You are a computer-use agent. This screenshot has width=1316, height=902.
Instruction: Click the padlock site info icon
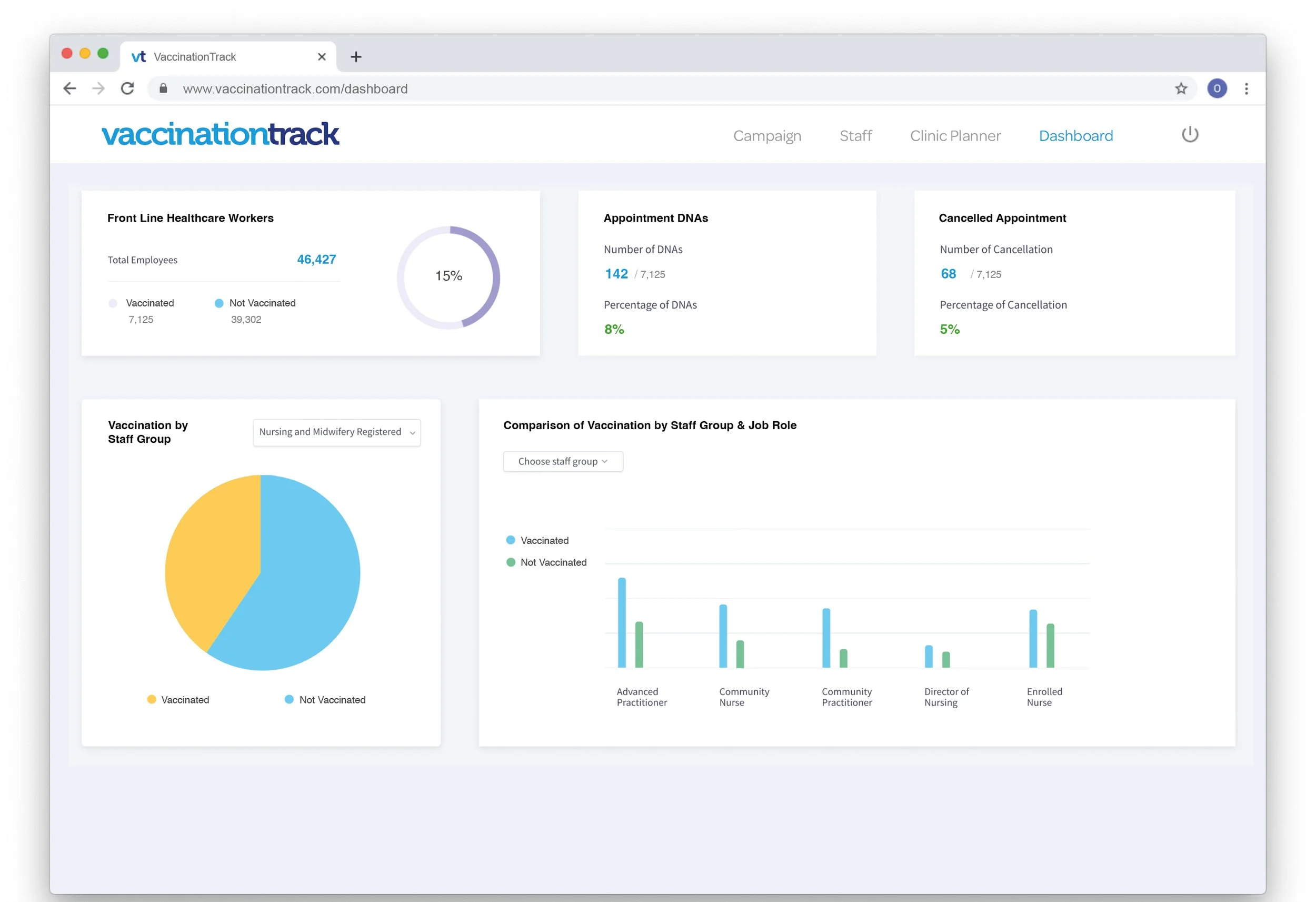pos(164,88)
